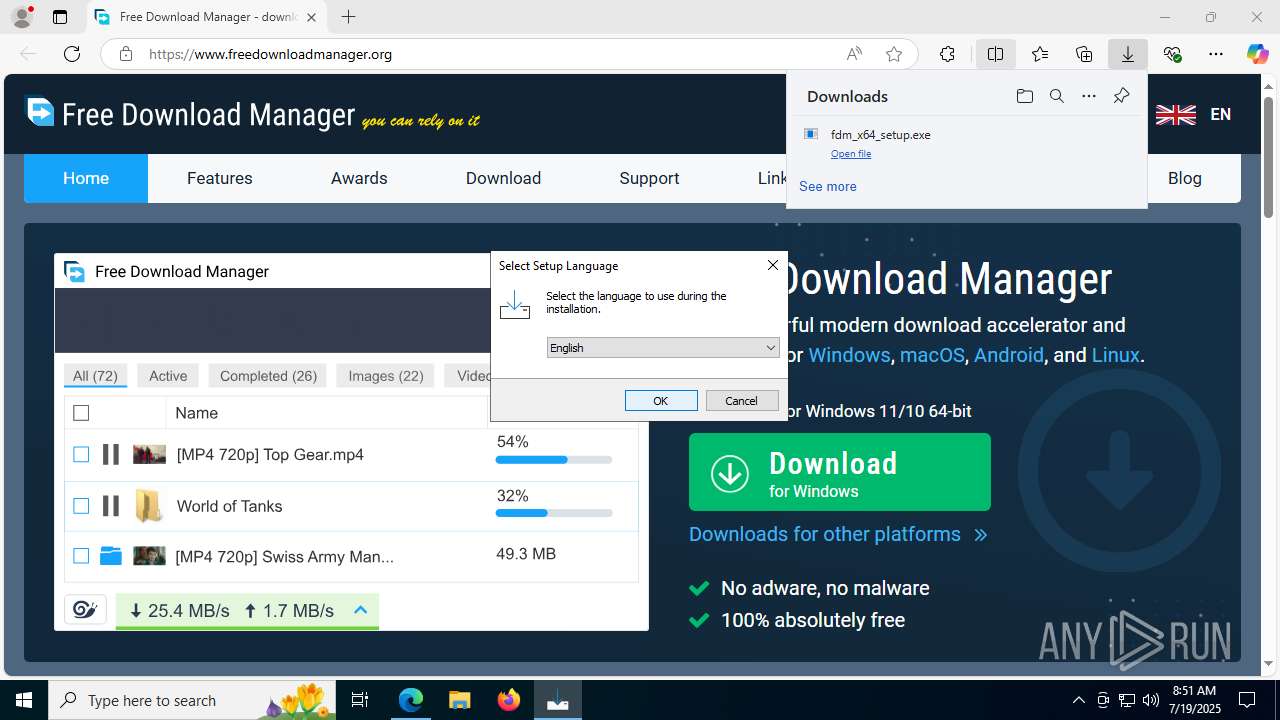
Task: Open the macOS download link
Action: [x=932, y=355]
